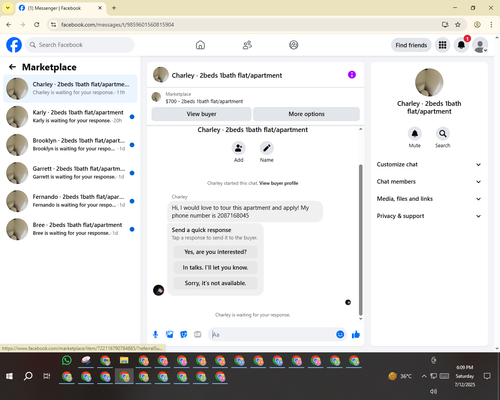Open File Explorer from taskbar
Screen dimensions: 500x400
tap(124, 360)
